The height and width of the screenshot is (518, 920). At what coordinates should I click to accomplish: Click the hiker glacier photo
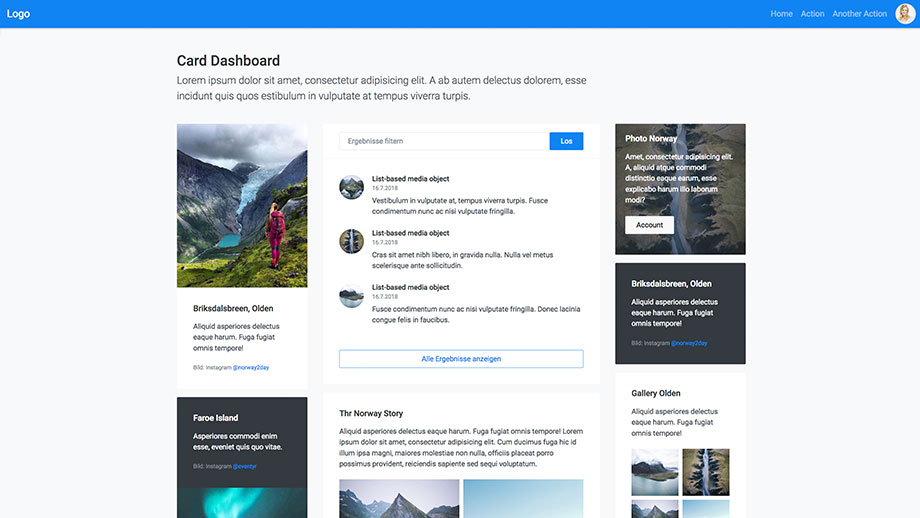click(x=242, y=205)
